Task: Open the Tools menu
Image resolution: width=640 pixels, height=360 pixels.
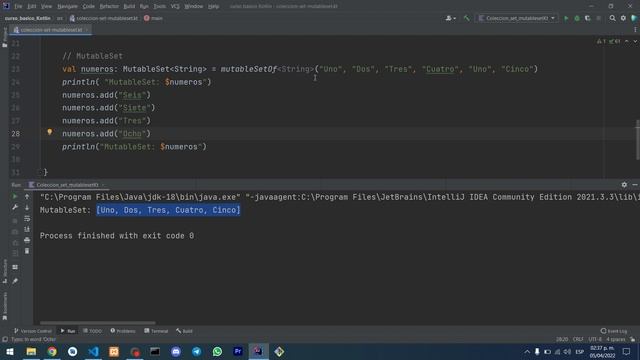Action: (160, 6)
